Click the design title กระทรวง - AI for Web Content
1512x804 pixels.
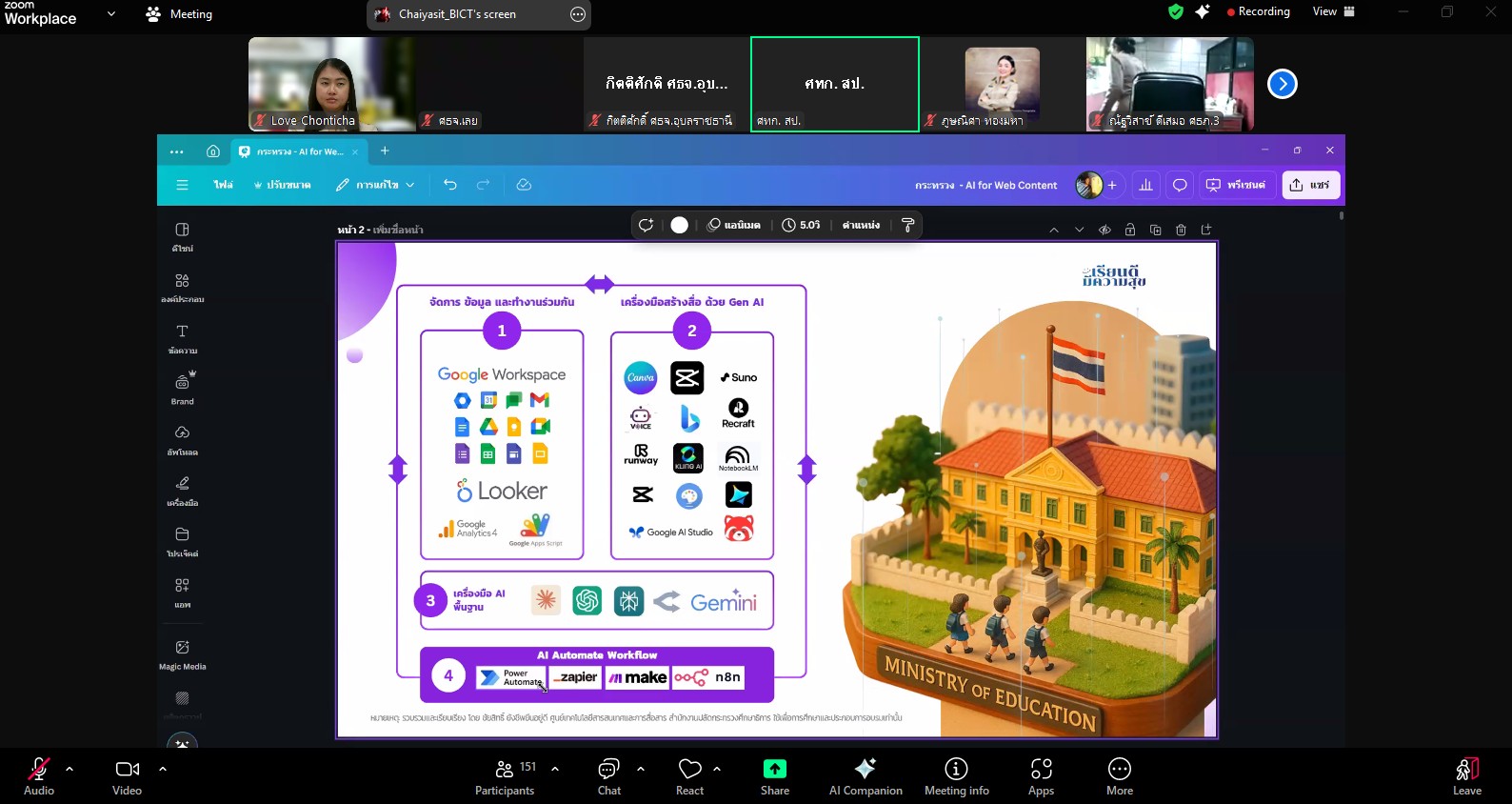pyautogui.click(x=985, y=185)
